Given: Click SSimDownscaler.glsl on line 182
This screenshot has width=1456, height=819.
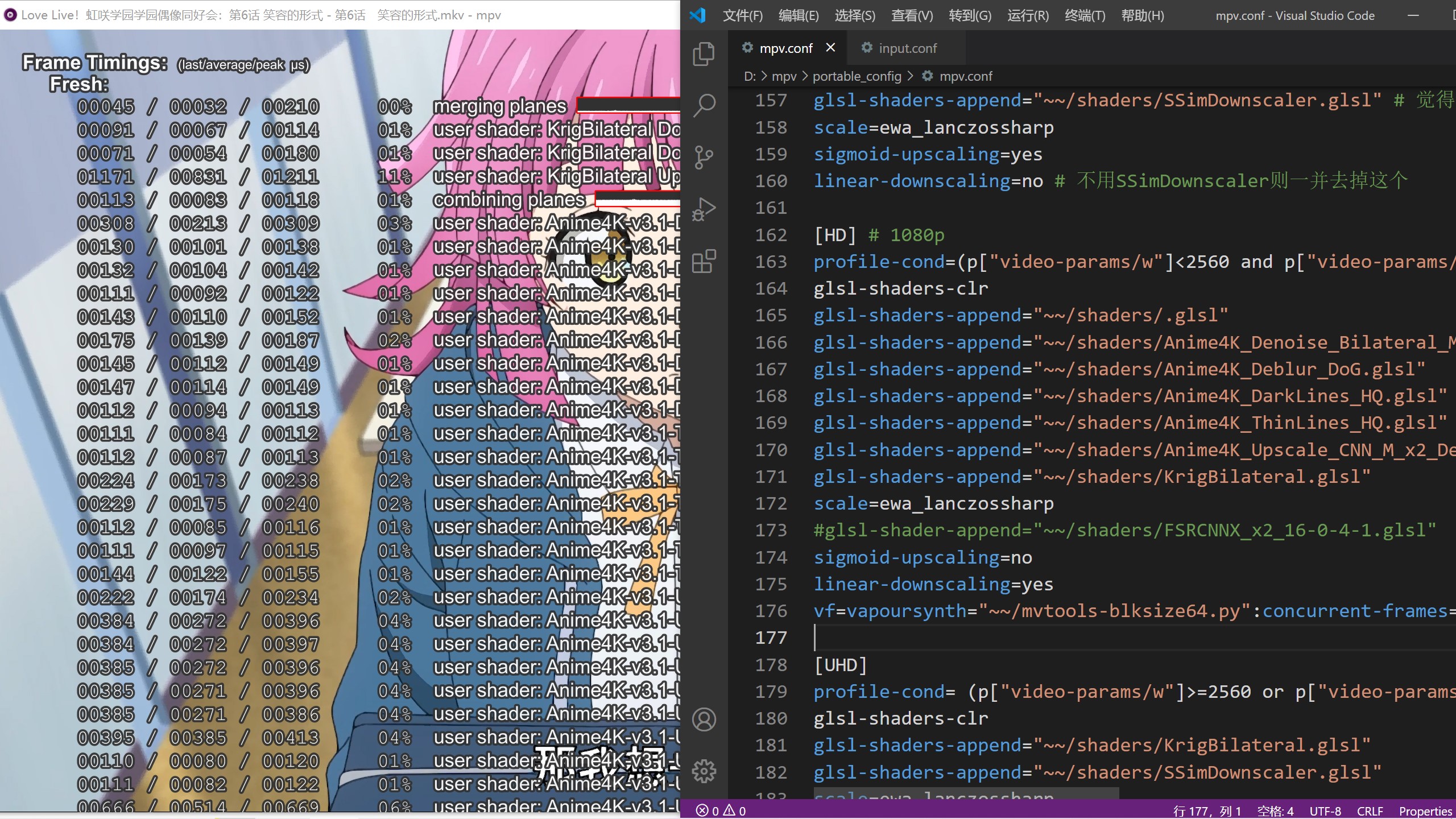Looking at the screenshot, I should (x=1098, y=772).
